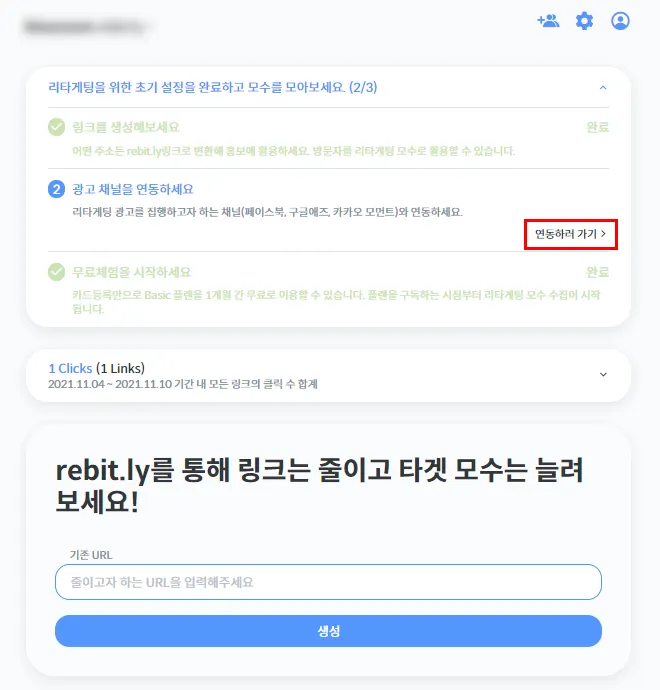Click the blurred logo at top left
The height and width of the screenshot is (690, 660).
pyautogui.click(x=85, y=26)
